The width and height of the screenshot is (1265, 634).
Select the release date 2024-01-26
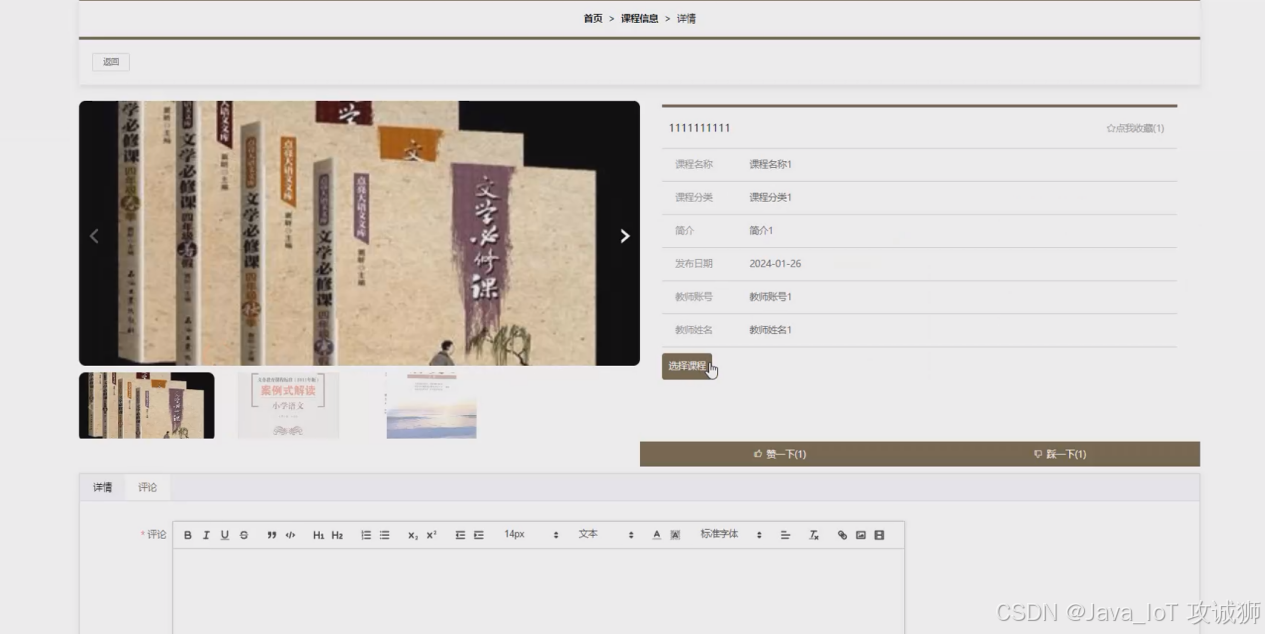(x=775, y=264)
